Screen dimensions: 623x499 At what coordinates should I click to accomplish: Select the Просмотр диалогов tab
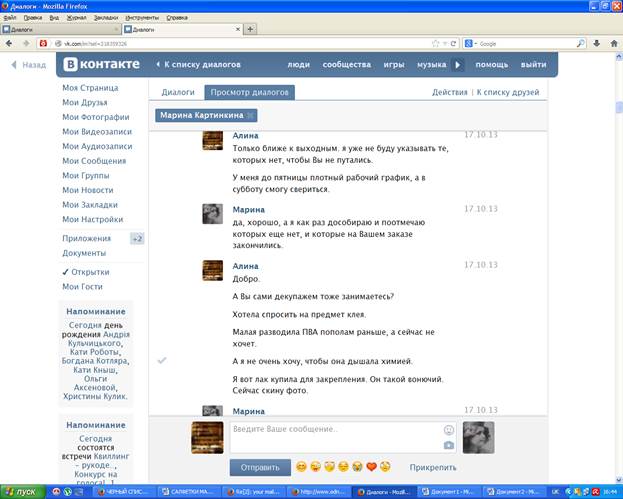click(250, 92)
